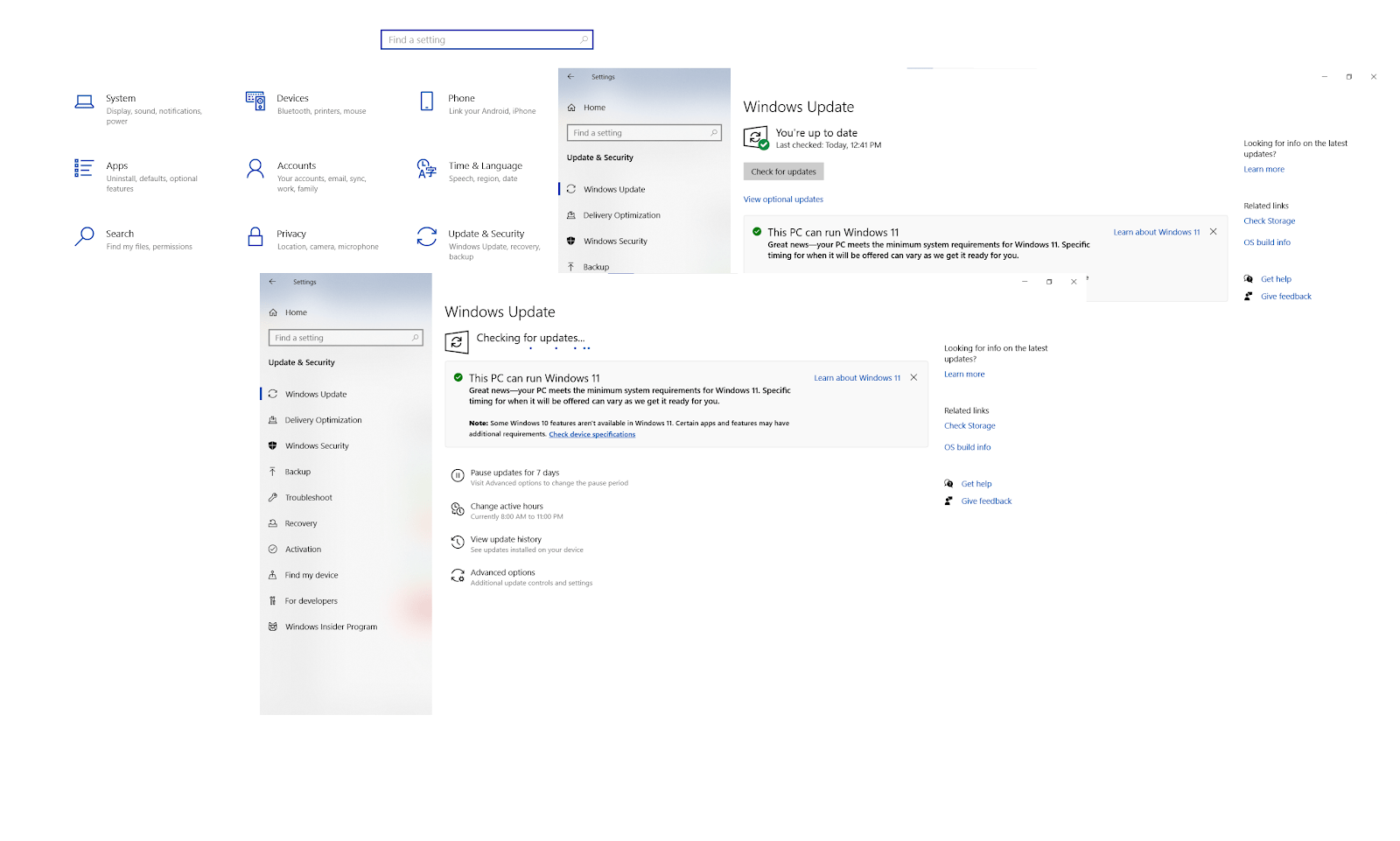This screenshot has width=1400, height=841.
Task: Open the Update & Security arrows icon on Settings home
Action: point(427,236)
